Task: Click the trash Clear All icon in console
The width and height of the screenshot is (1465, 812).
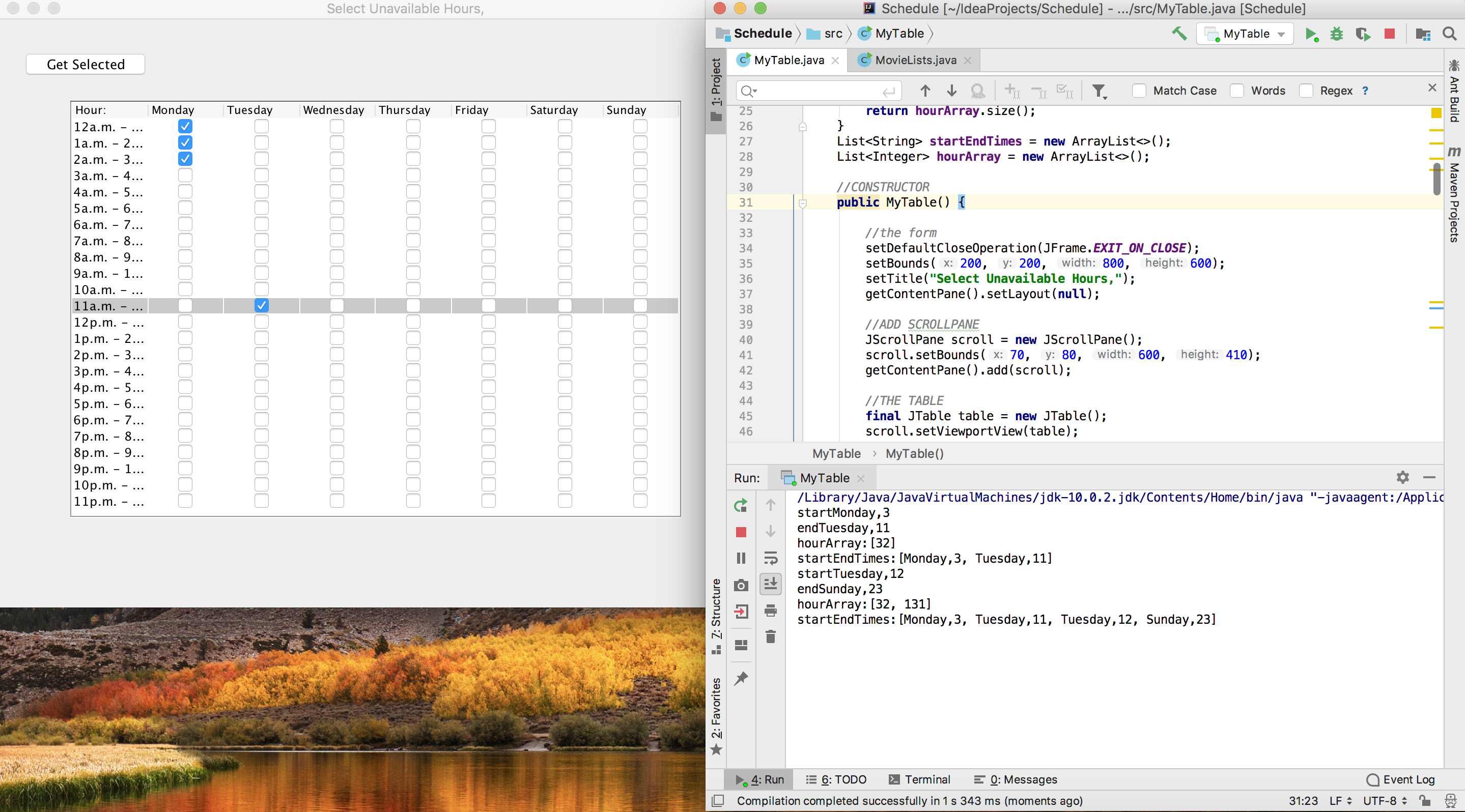Action: (771, 636)
